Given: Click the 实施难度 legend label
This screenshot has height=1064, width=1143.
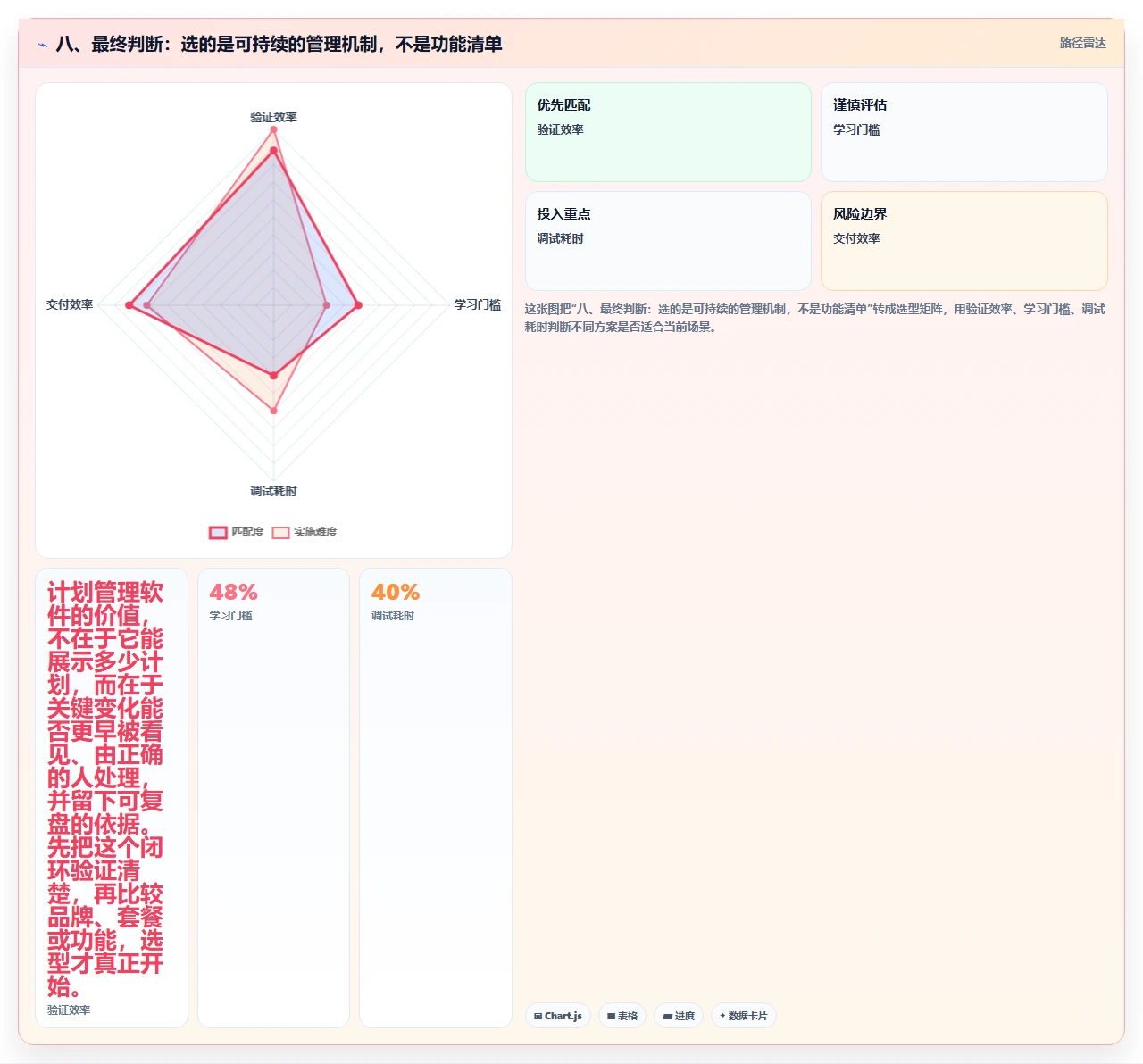Looking at the screenshot, I should (315, 532).
